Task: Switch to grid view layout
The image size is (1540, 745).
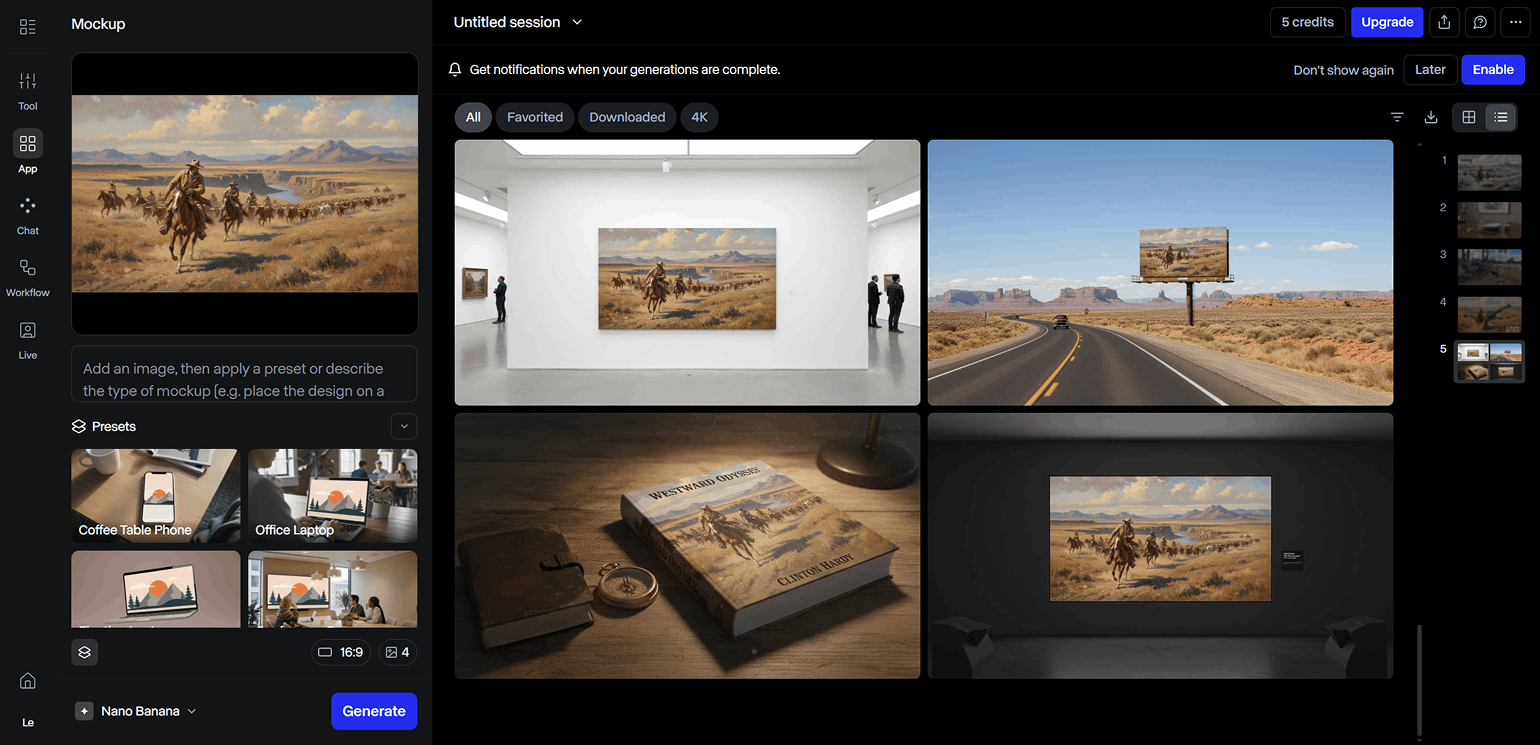Action: [1469, 117]
